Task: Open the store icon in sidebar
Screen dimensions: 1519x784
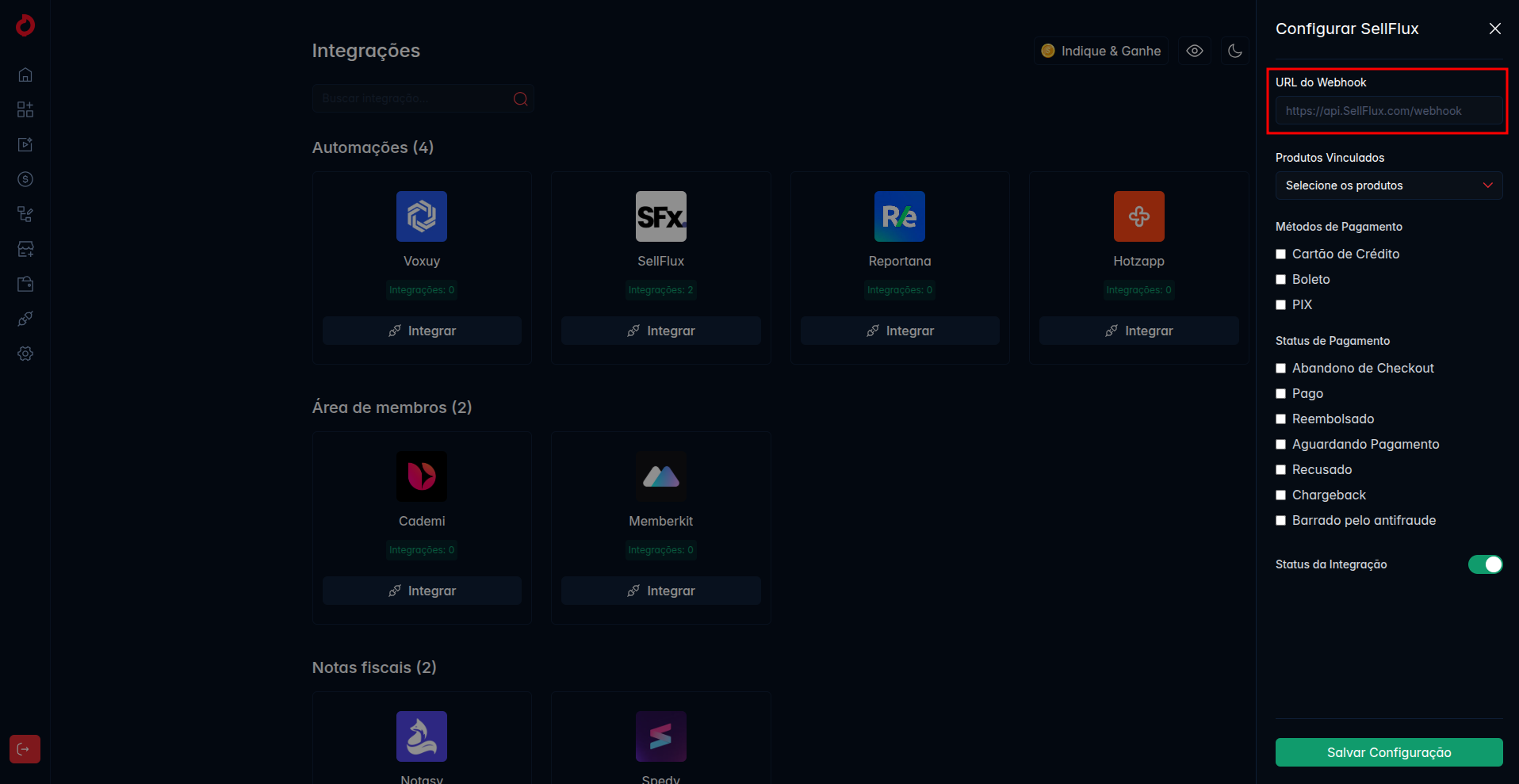Action: (25, 249)
